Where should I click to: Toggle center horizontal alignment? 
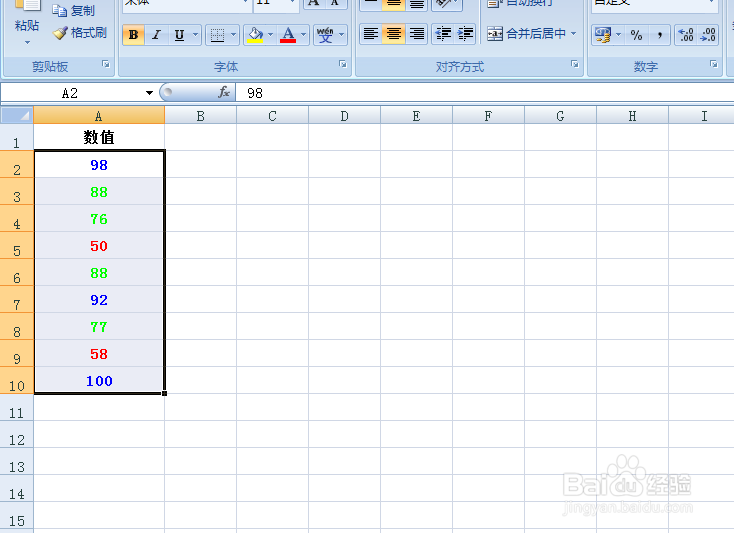393,34
